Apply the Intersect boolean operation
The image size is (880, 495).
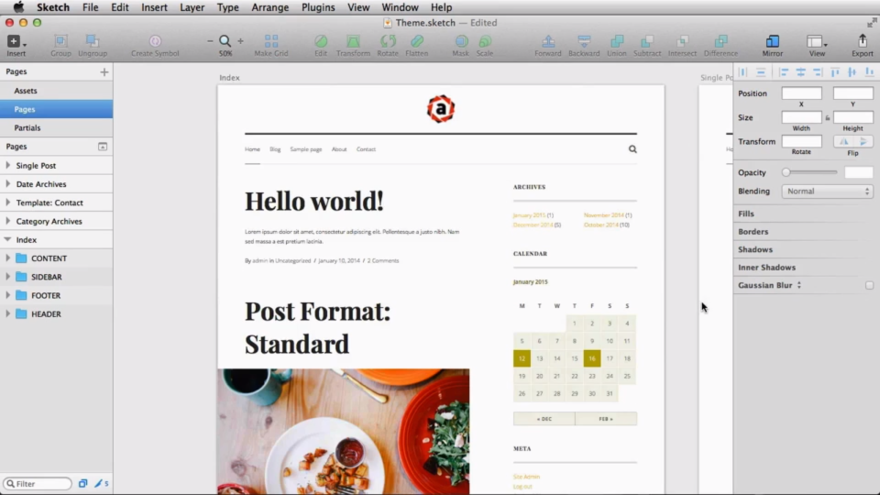click(682, 44)
